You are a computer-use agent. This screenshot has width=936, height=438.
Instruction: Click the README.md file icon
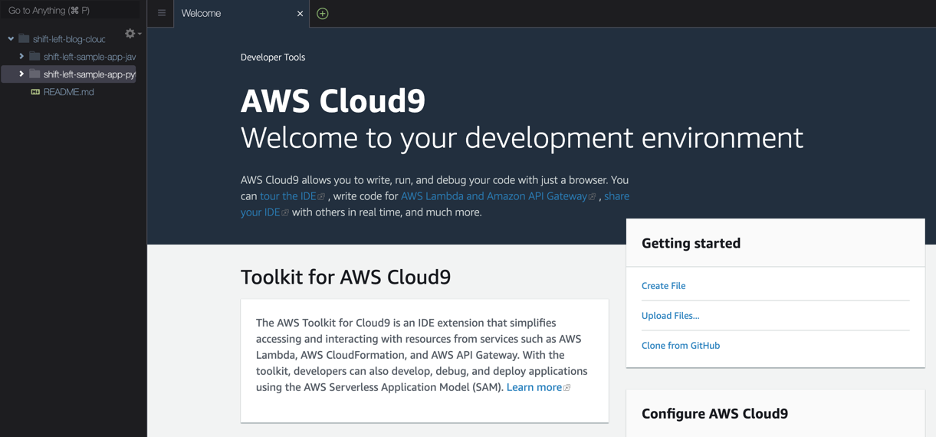coord(35,92)
